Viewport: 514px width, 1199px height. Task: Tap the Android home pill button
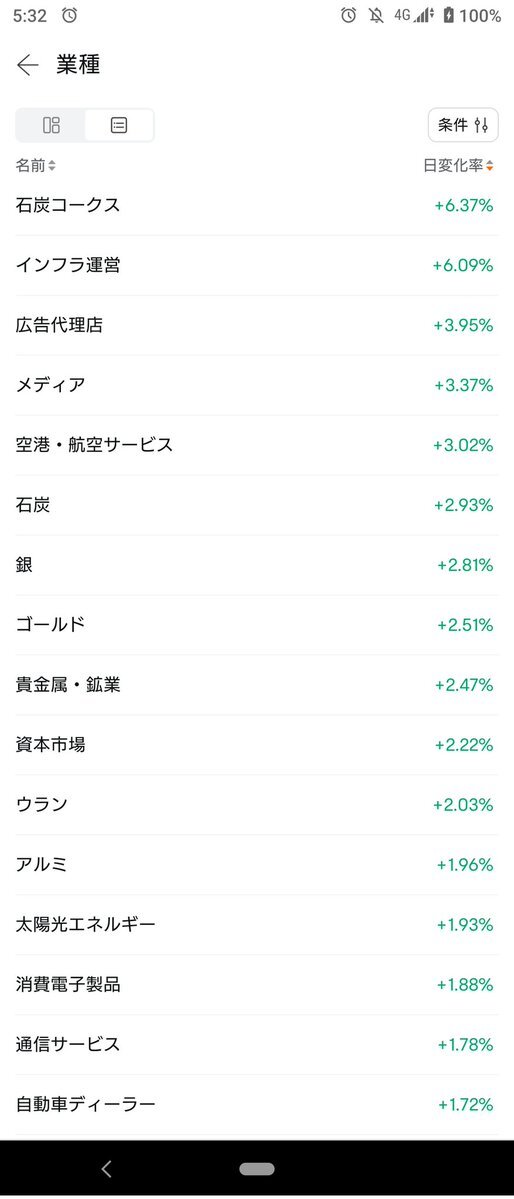pos(257,1168)
